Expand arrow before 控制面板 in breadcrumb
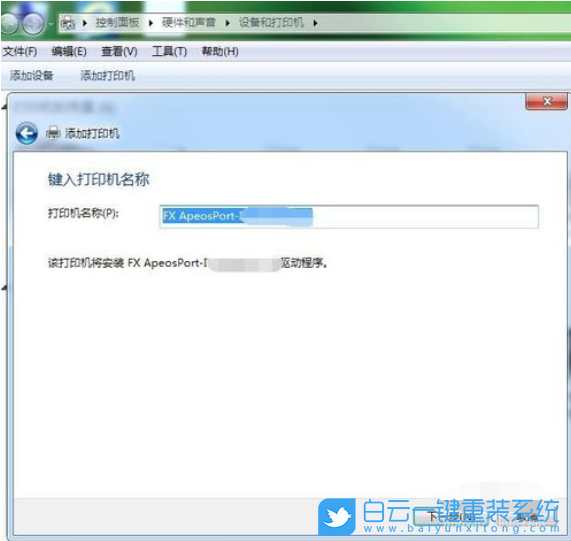Screen dimensions: 571x541 pos(85,23)
